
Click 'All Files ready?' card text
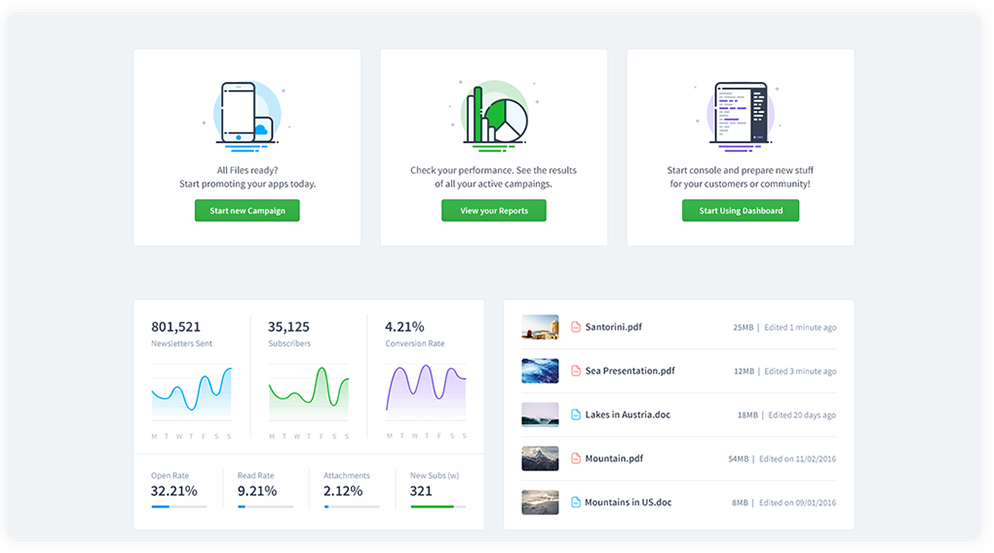tap(247, 170)
